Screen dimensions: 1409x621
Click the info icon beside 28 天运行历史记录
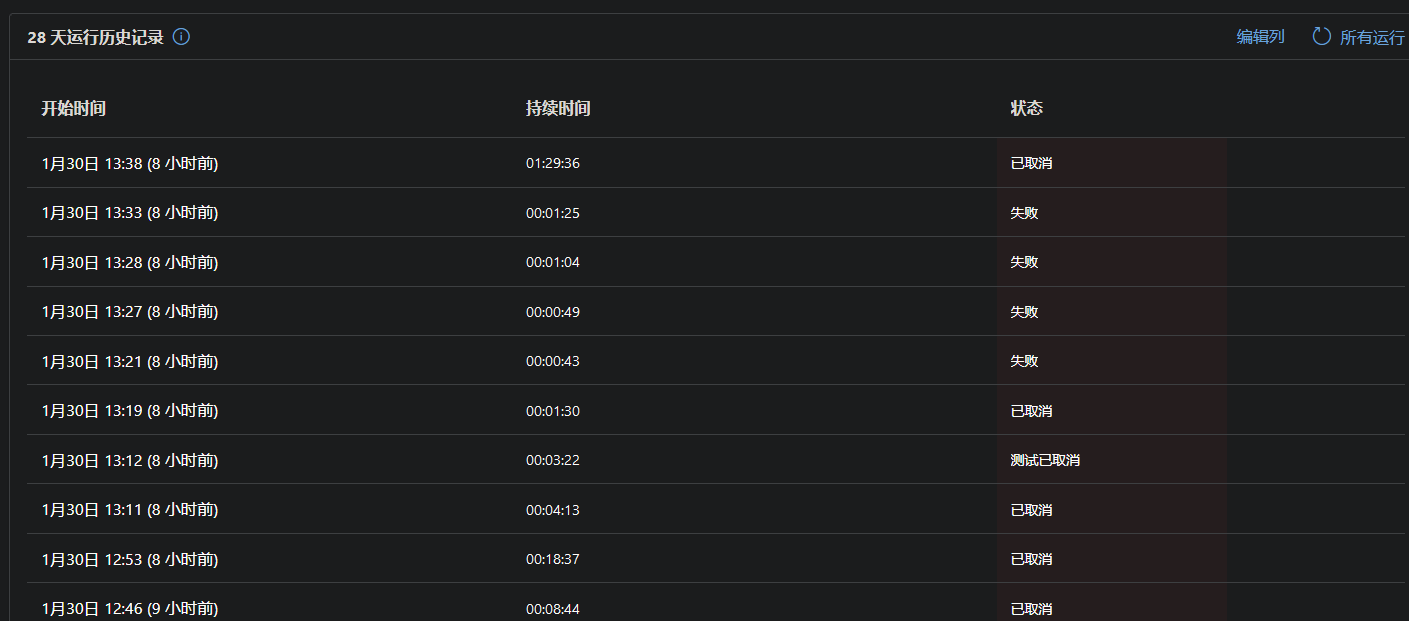pos(181,37)
